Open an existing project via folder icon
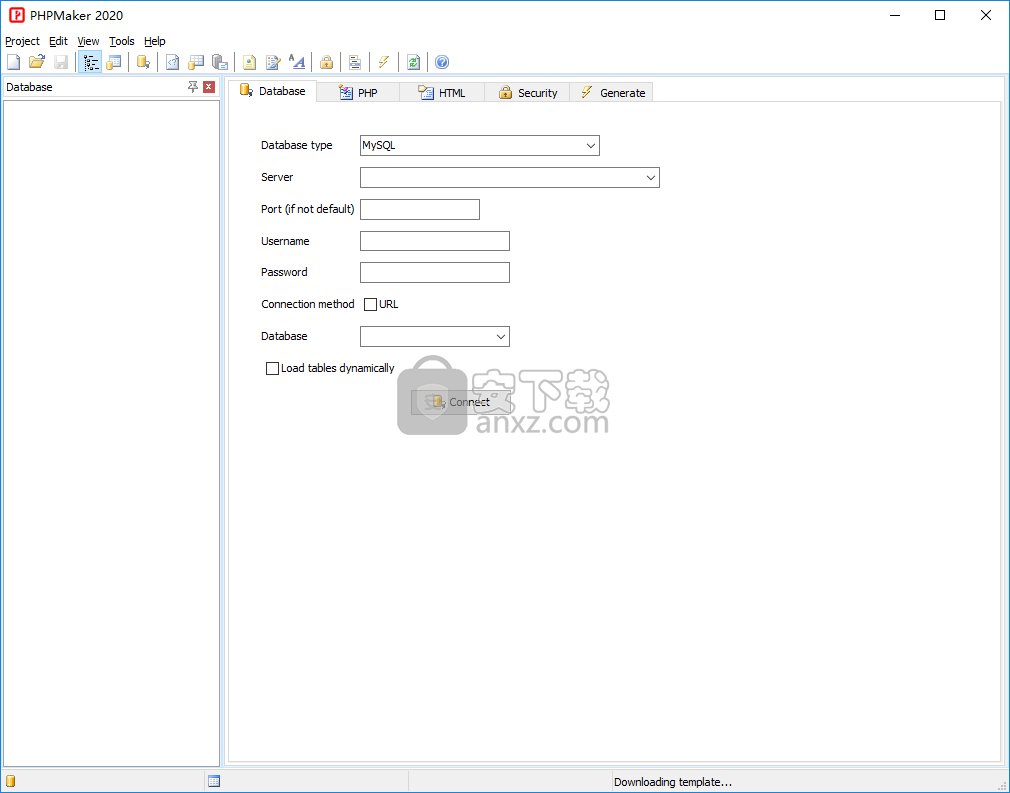 (37, 62)
